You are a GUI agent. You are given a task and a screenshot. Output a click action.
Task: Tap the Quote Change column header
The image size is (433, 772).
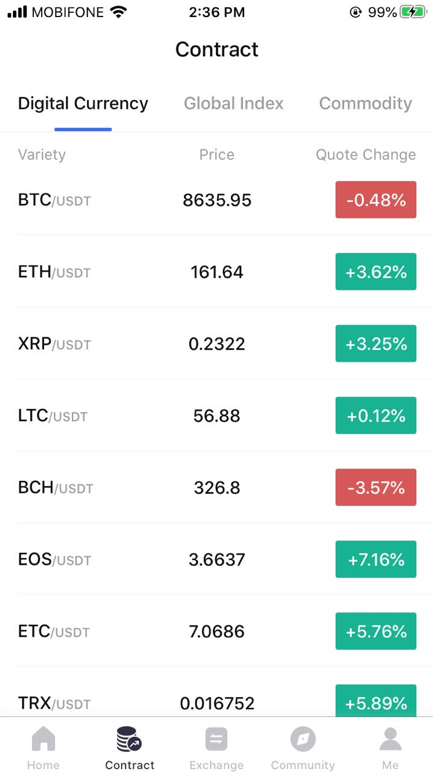366,155
